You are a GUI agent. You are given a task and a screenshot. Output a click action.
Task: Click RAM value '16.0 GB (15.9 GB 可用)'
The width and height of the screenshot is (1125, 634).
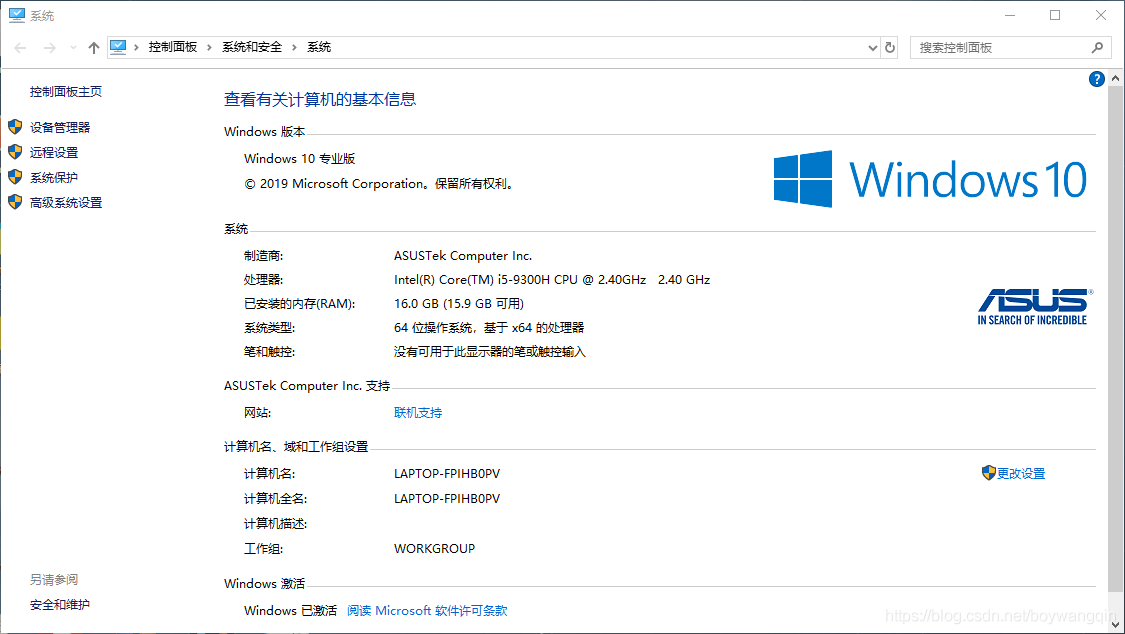click(x=459, y=304)
